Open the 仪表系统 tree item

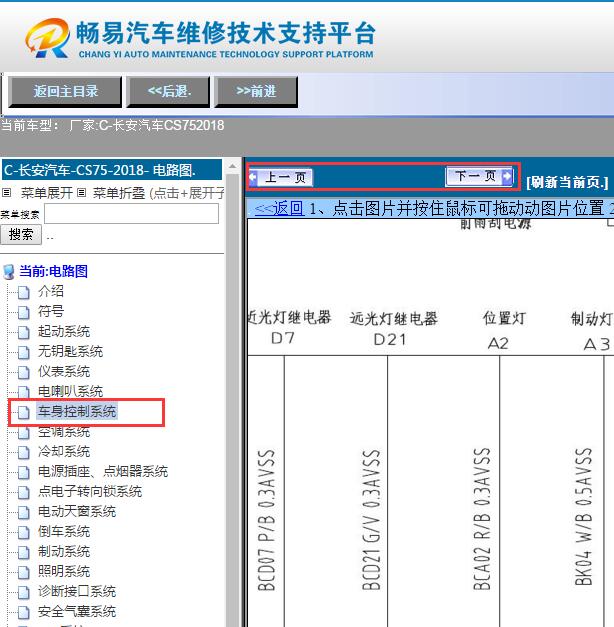64,371
